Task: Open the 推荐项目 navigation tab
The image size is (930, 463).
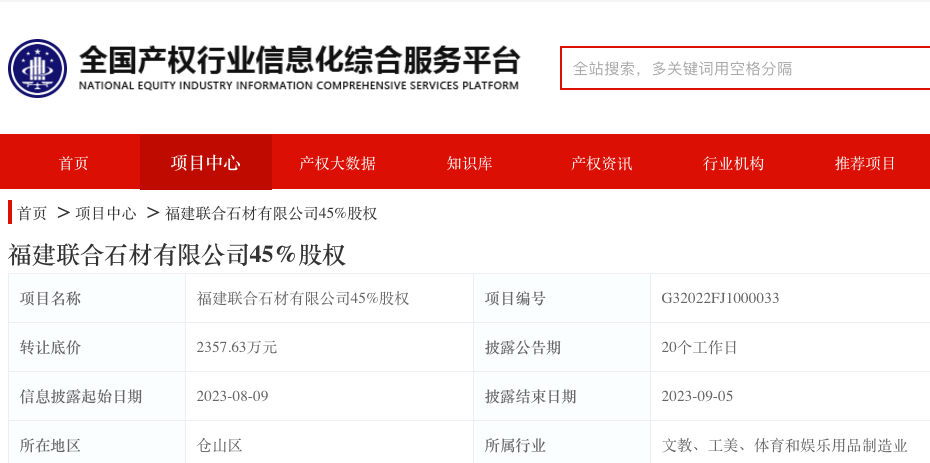Action: (x=865, y=163)
